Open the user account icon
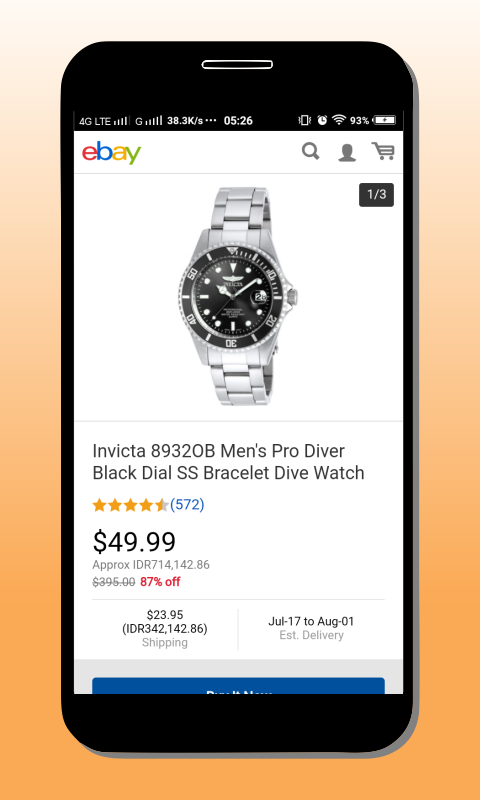 click(x=347, y=153)
